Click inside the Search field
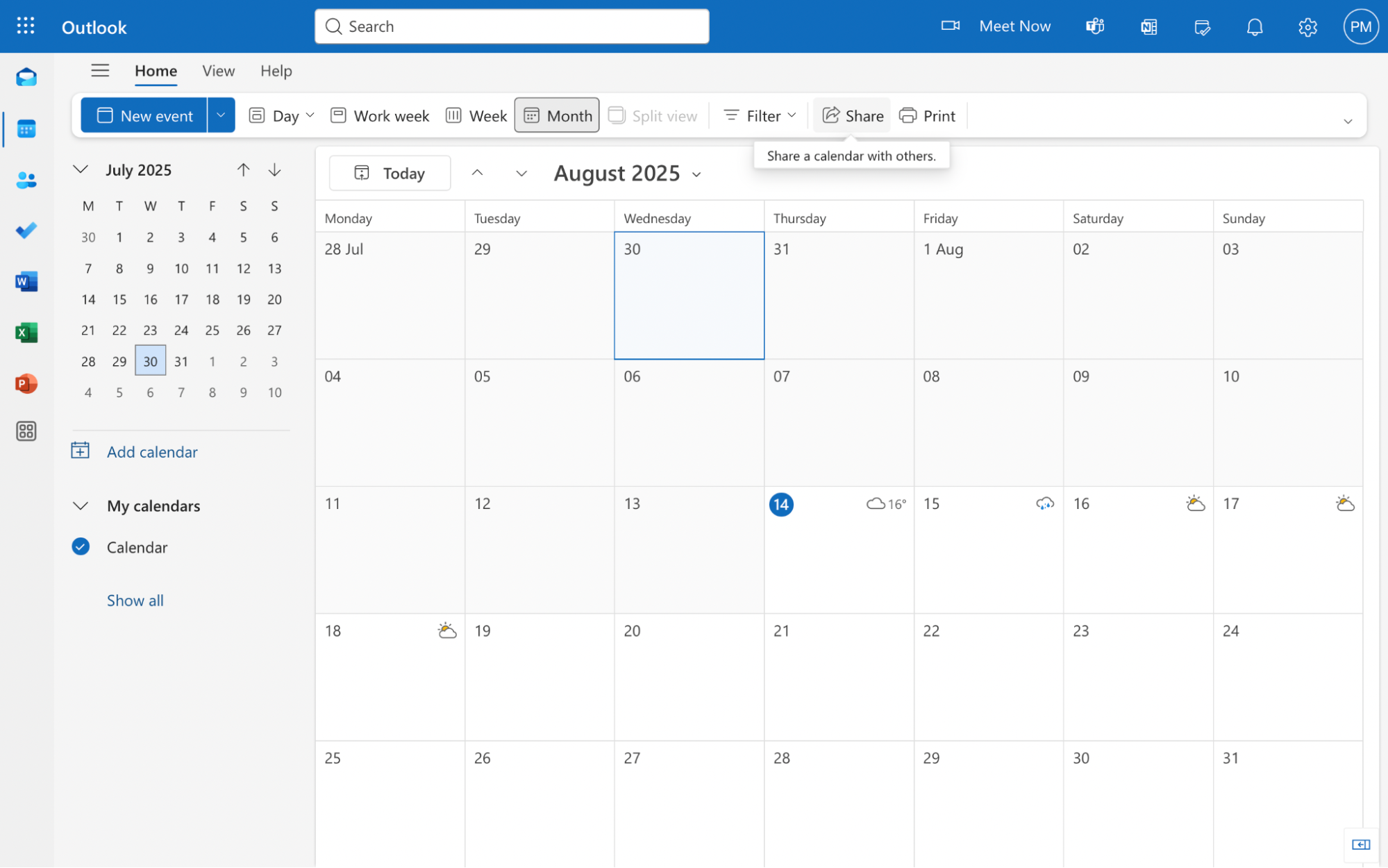 [x=511, y=26]
